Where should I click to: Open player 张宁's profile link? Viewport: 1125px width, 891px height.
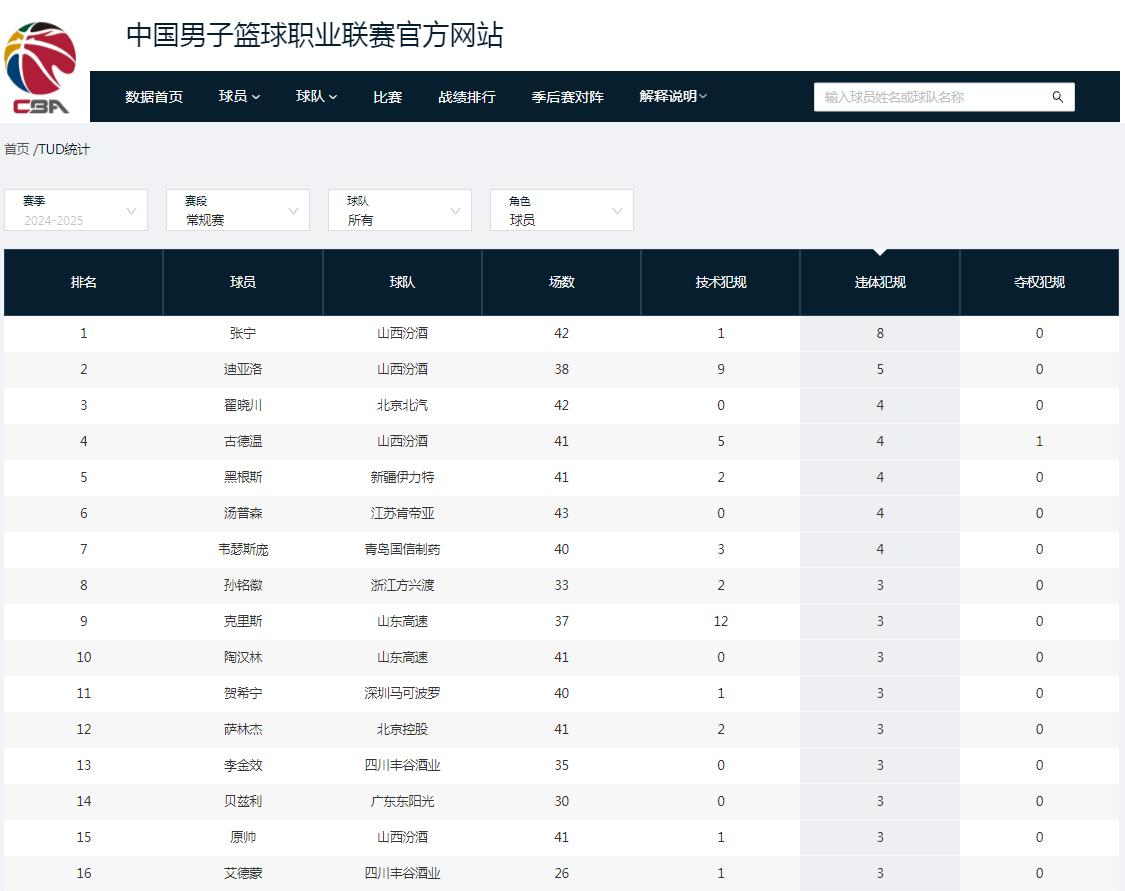pyautogui.click(x=241, y=333)
